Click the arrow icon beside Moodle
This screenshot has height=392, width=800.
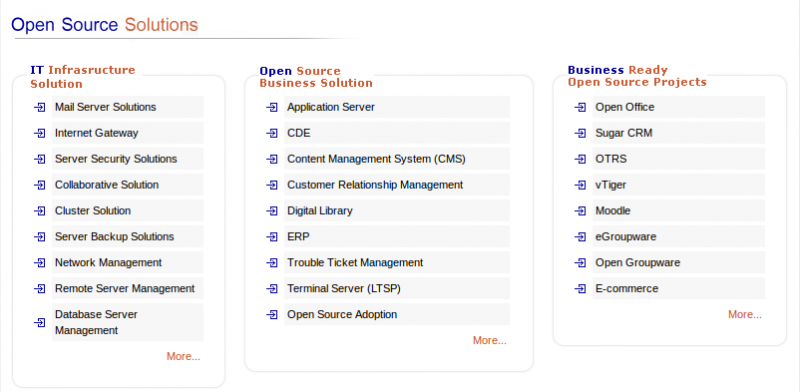pos(580,211)
